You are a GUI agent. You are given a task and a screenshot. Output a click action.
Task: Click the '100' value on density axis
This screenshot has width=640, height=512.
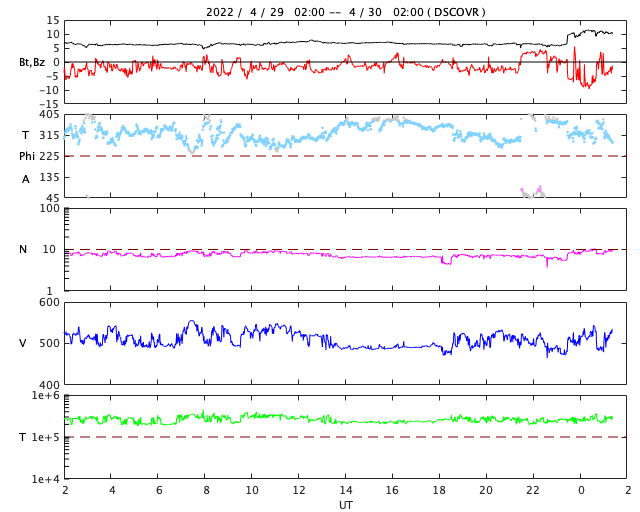(x=49, y=208)
